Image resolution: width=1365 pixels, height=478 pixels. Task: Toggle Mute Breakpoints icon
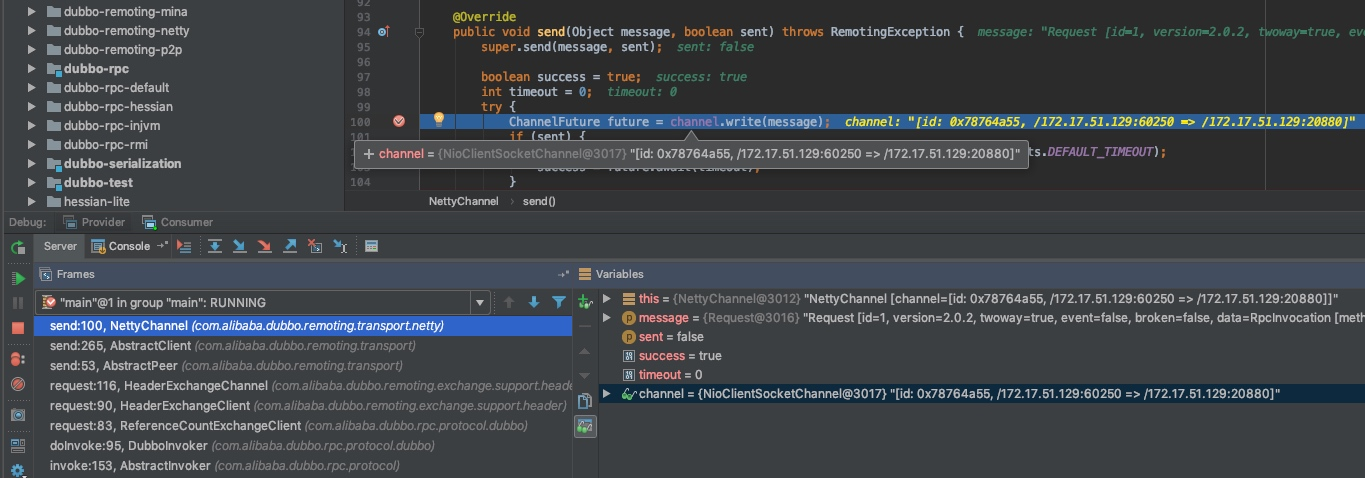point(18,384)
